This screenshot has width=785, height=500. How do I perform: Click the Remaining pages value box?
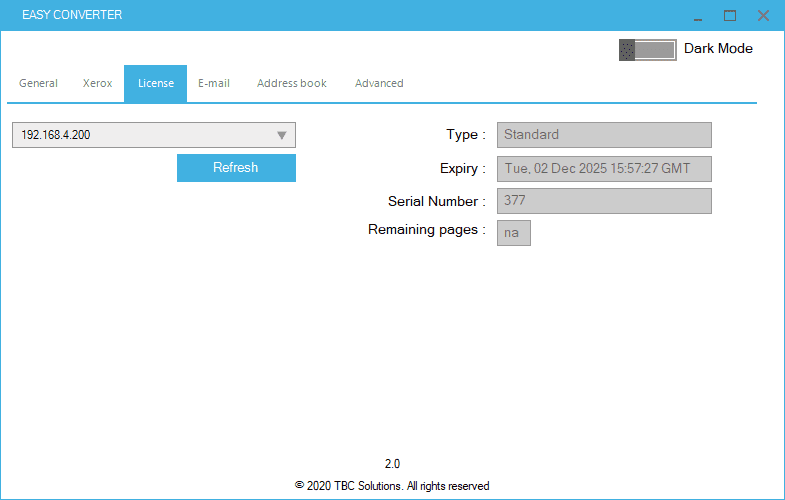(513, 233)
